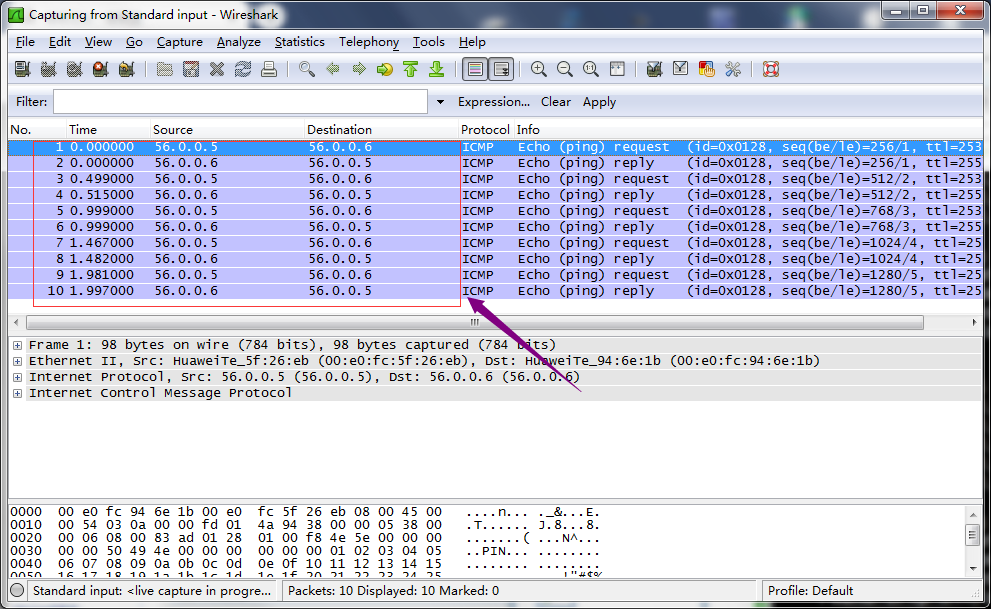This screenshot has height=609, width=991.
Task: Reload the current capture file
Action: pyautogui.click(x=243, y=69)
